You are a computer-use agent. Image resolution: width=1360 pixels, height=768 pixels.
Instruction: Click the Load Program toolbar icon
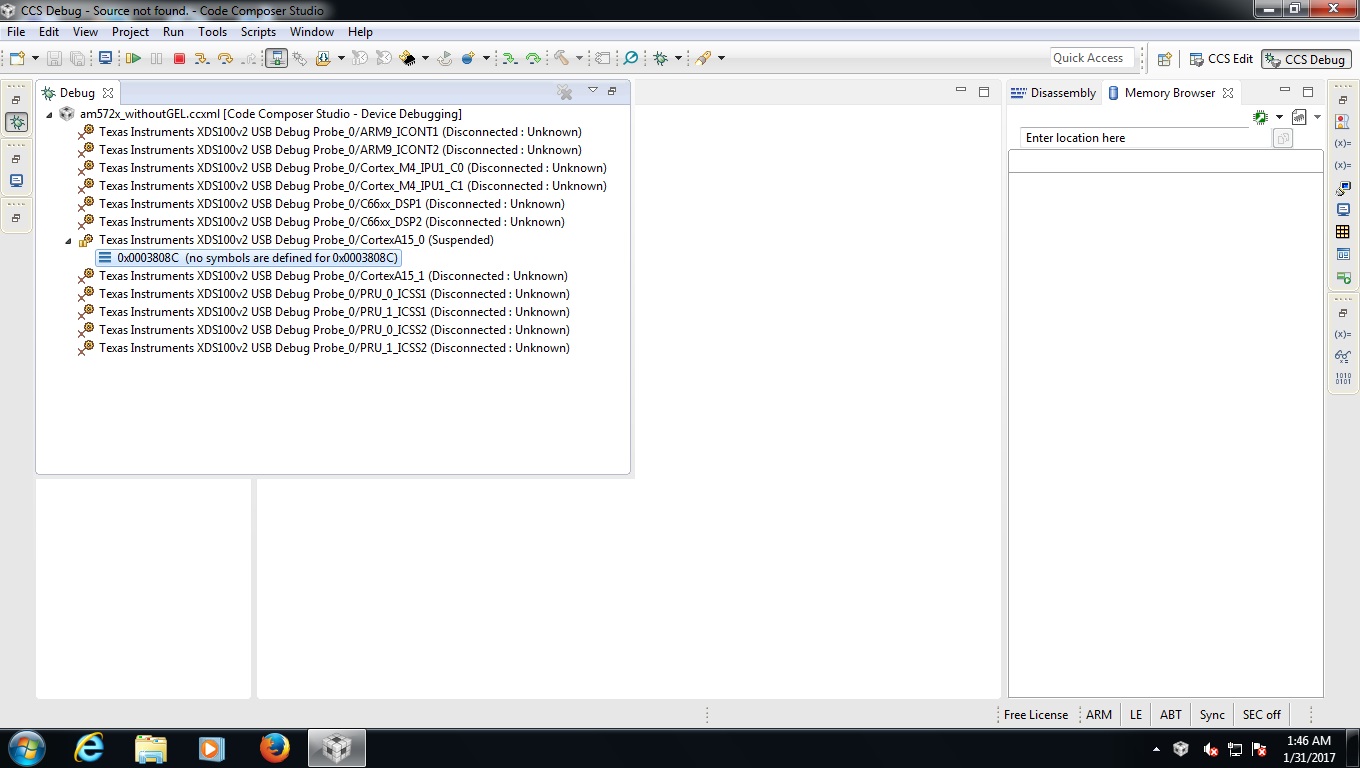tap(323, 58)
